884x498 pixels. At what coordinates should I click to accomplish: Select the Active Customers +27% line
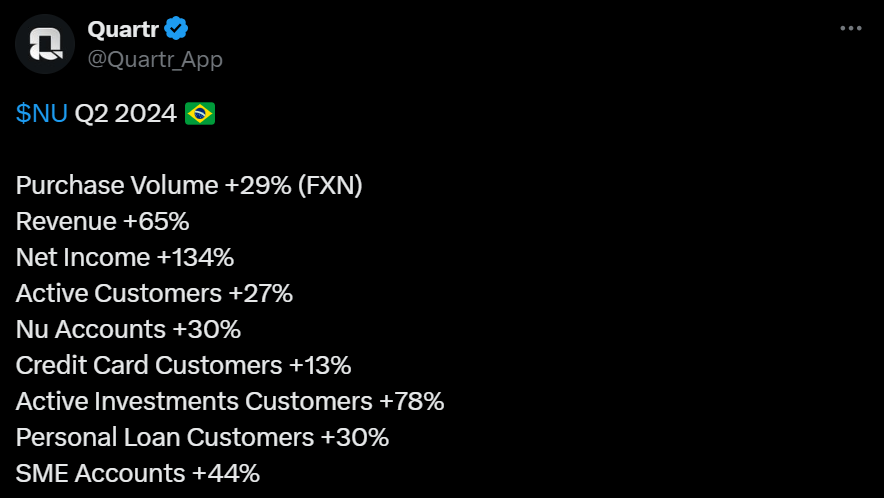click(154, 293)
